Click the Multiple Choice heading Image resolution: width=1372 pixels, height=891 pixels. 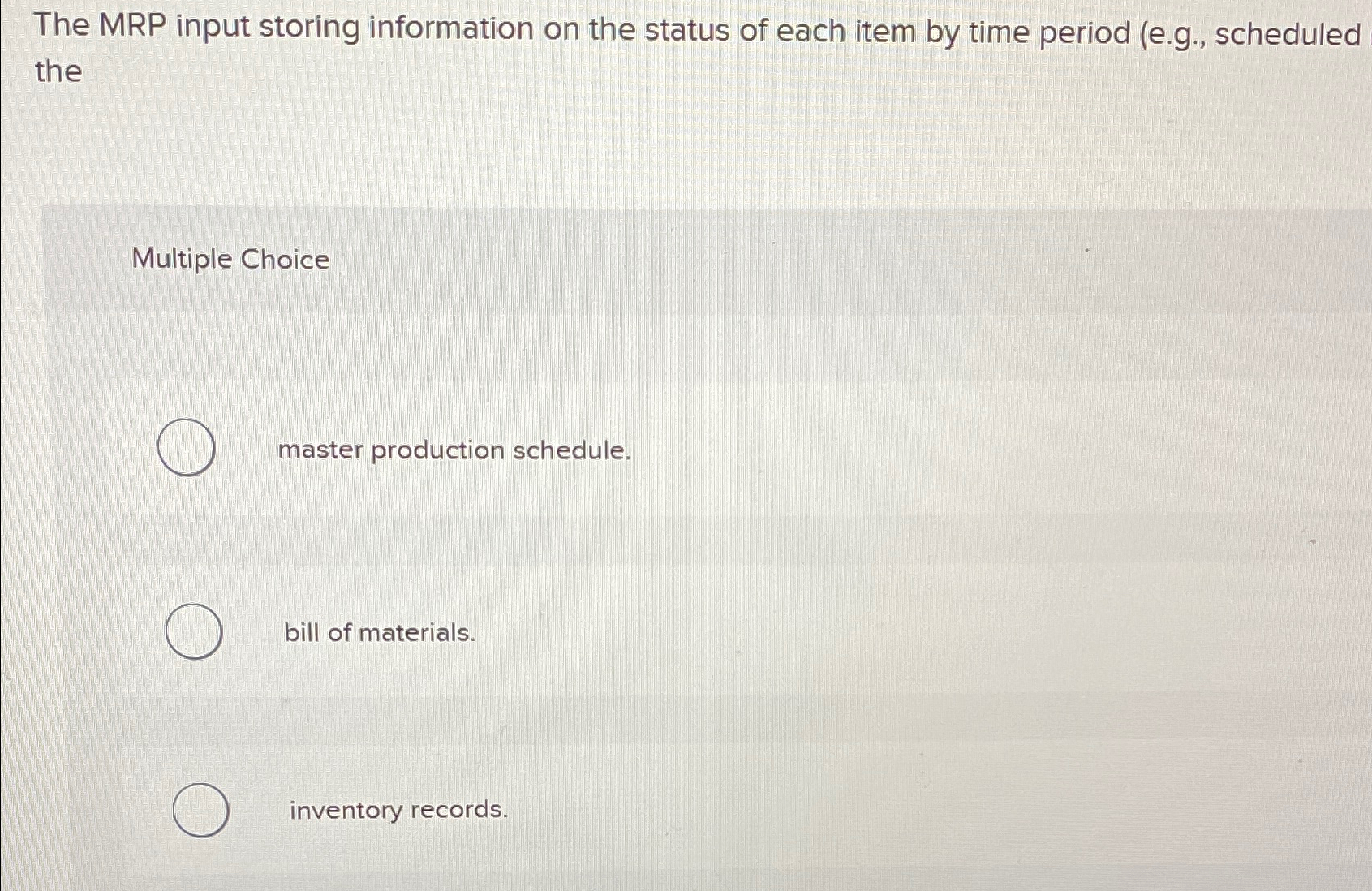[x=230, y=260]
